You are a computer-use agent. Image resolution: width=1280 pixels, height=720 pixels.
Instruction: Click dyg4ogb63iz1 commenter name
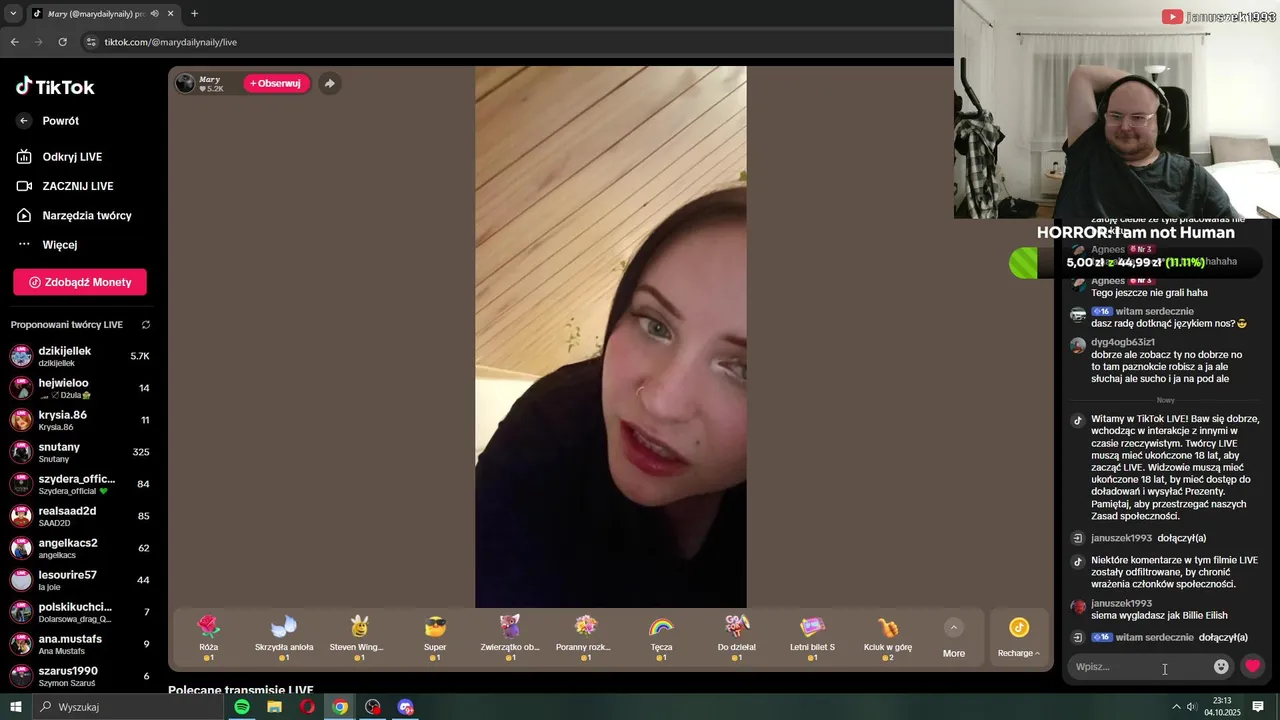click(x=1123, y=342)
